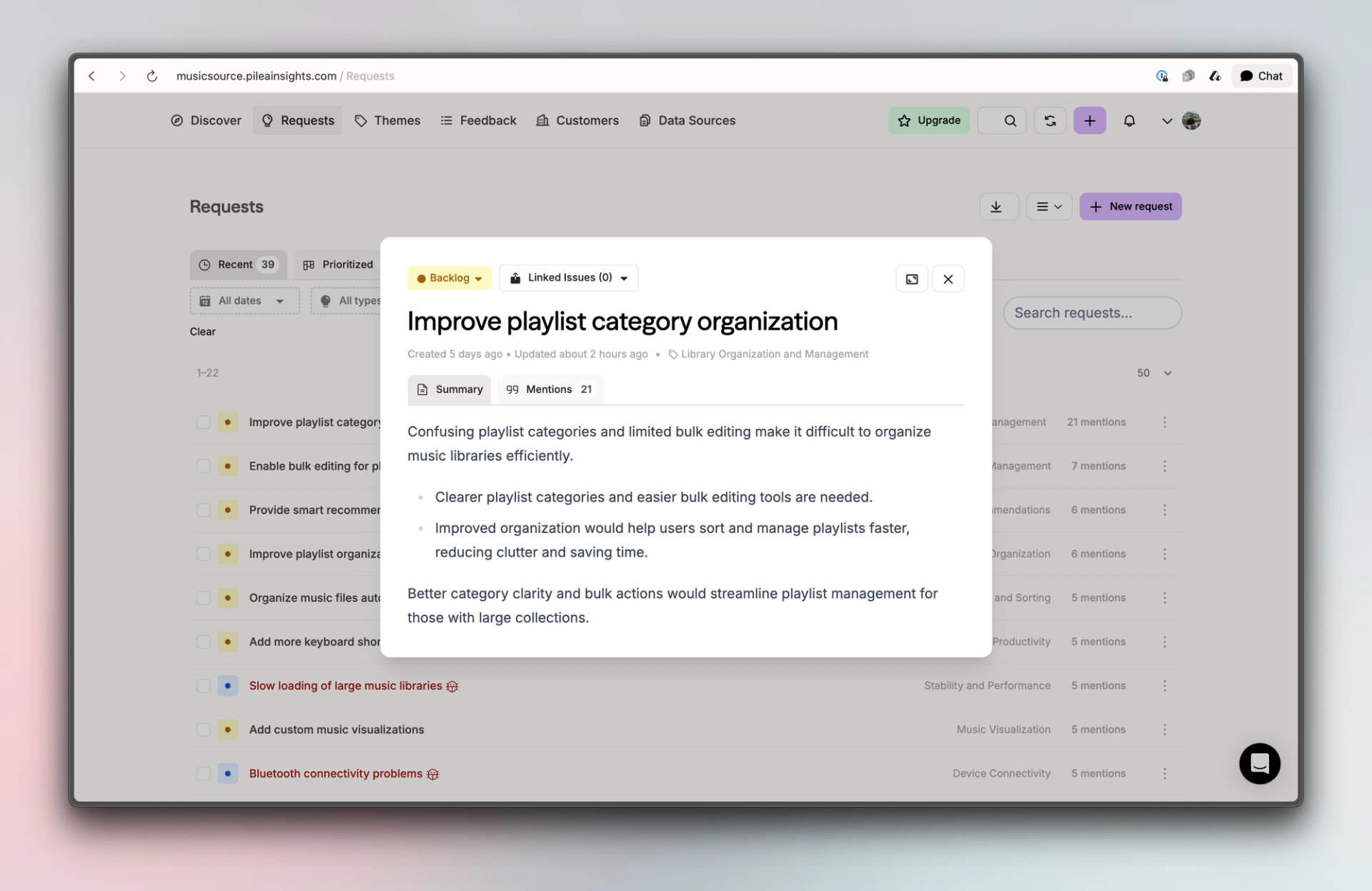Check the Organize music files row checkbox
1372x891 pixels.
(203, 598)
